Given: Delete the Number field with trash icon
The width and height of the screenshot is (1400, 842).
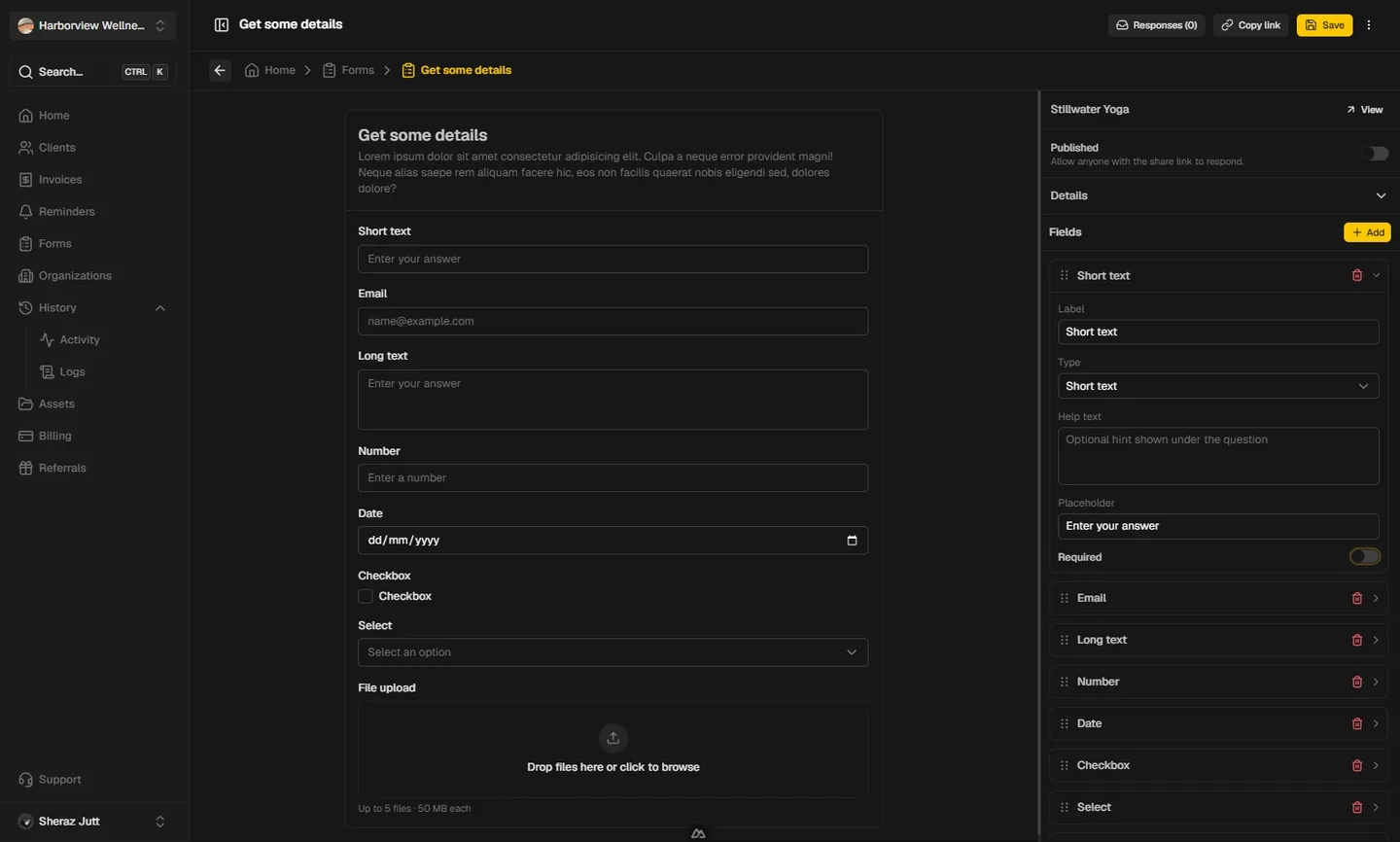Looking at the screenshot, I should pos(1357,683).
